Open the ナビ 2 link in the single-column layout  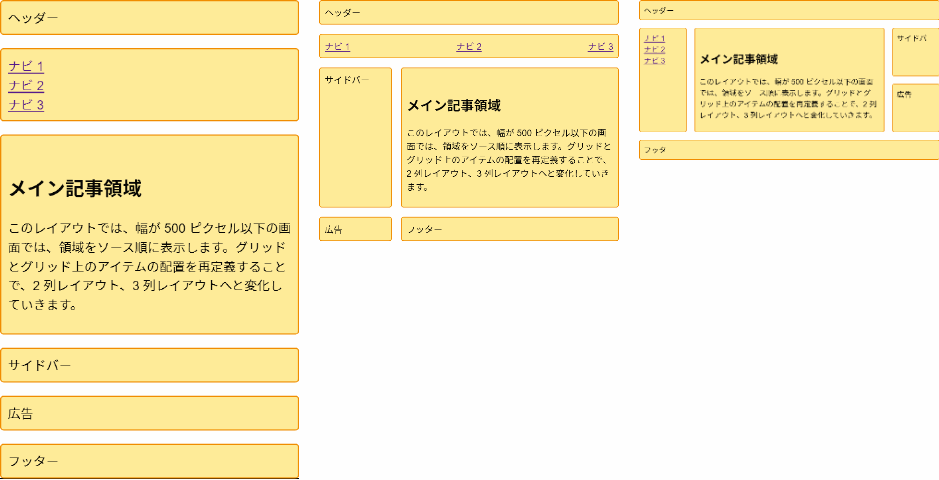coord(26,86)
